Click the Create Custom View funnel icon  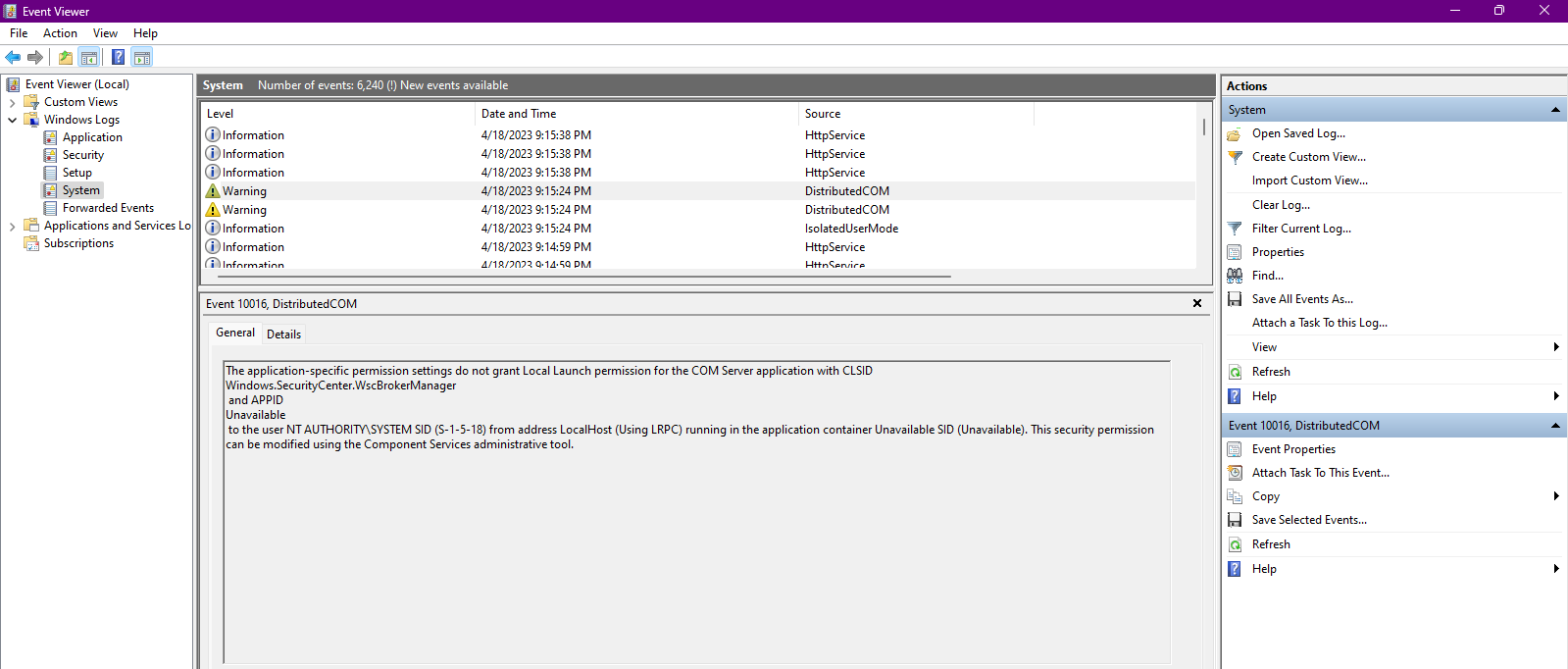[x=1235, y=157]
